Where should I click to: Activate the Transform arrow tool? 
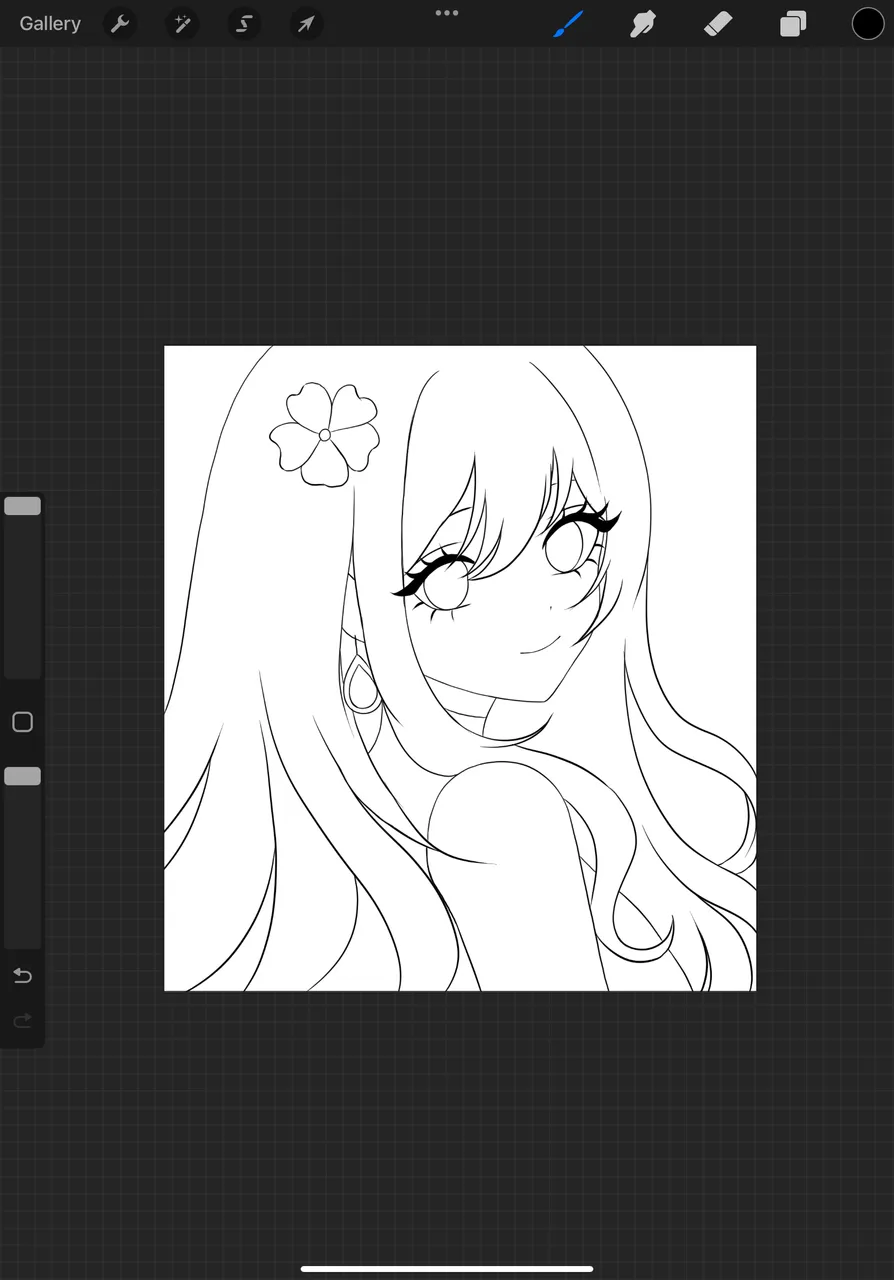[306, 23]
